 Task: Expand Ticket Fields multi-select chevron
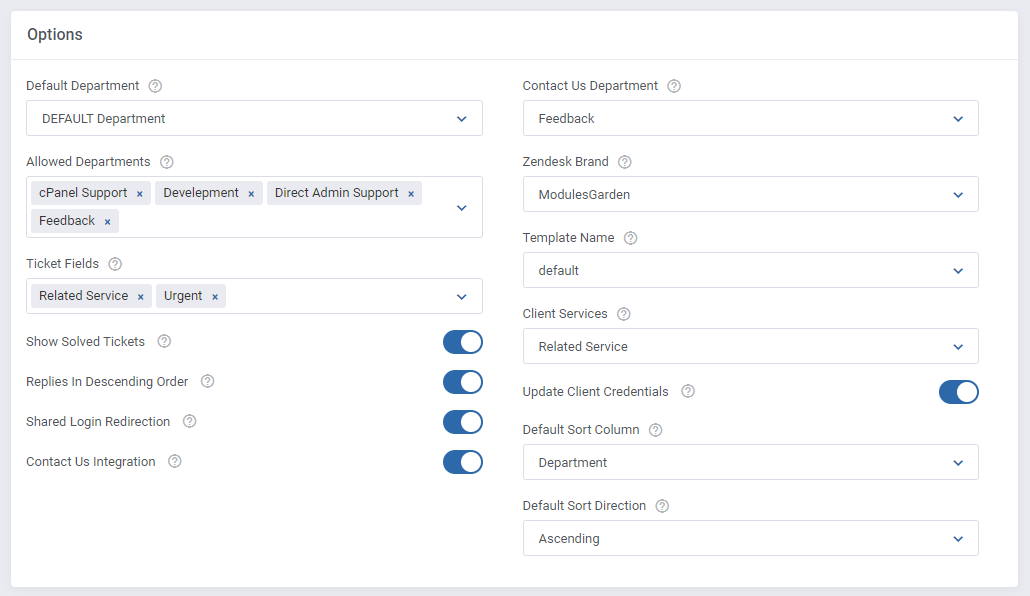tap(462, 297)
